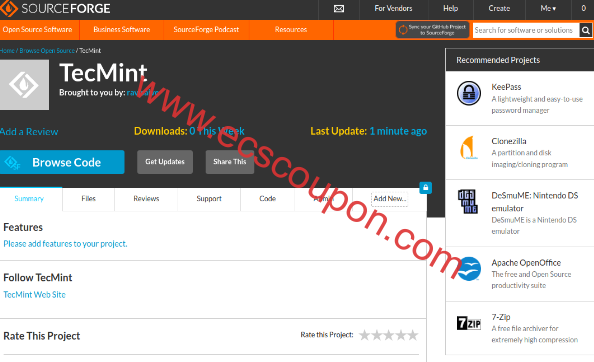Click 'The free and Open Source productivity suite'
Image resolution: width=594 pixels, height=362 pixels.
click(x=531, y=279)
